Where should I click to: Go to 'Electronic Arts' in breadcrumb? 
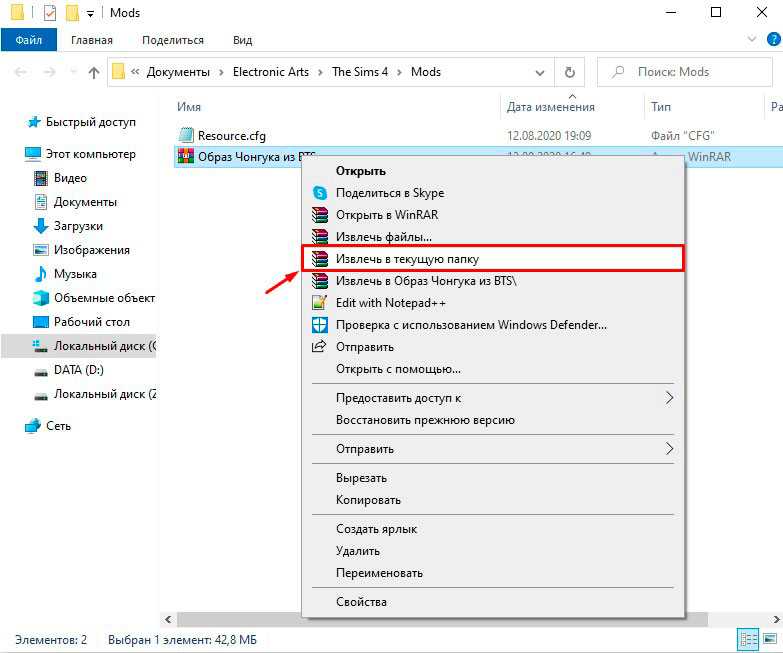point(271,72)
